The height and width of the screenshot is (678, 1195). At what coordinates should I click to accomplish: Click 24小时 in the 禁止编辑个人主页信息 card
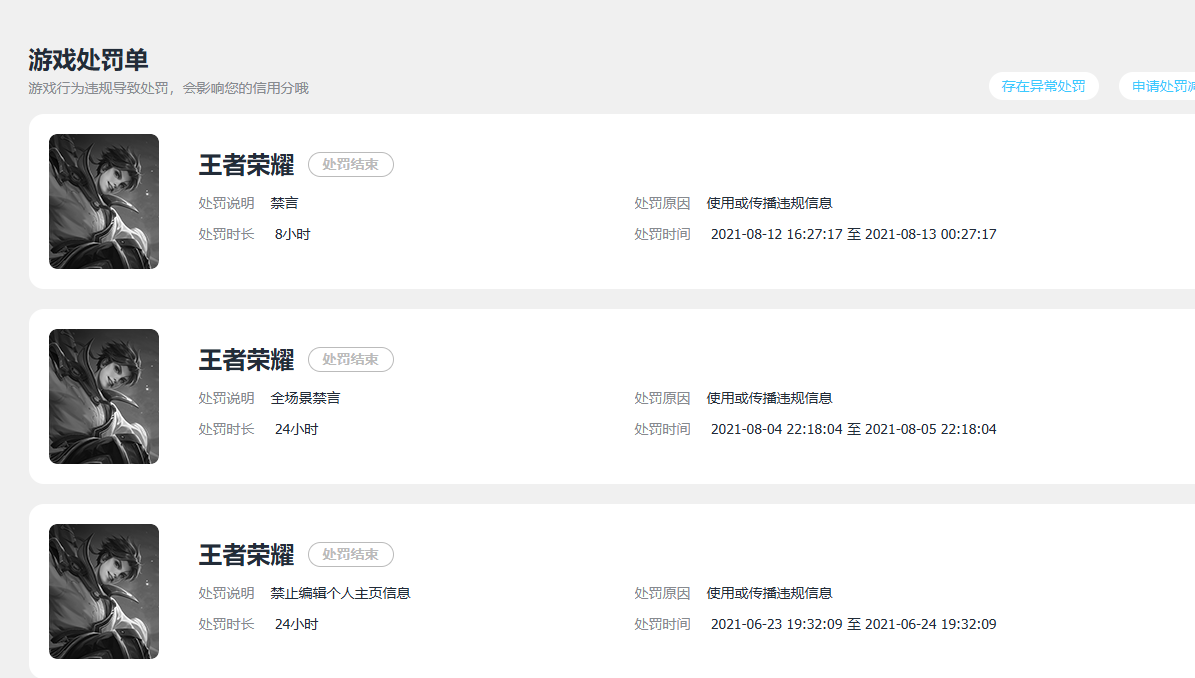296,625
